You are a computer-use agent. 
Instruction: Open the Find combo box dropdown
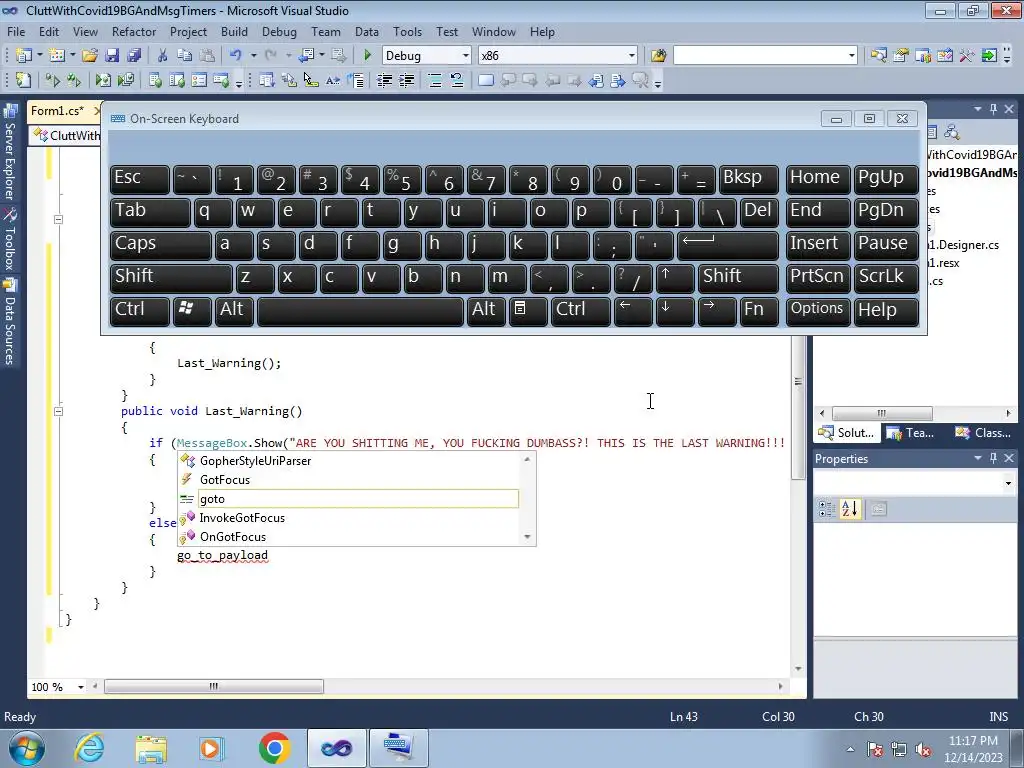[852, 56]
